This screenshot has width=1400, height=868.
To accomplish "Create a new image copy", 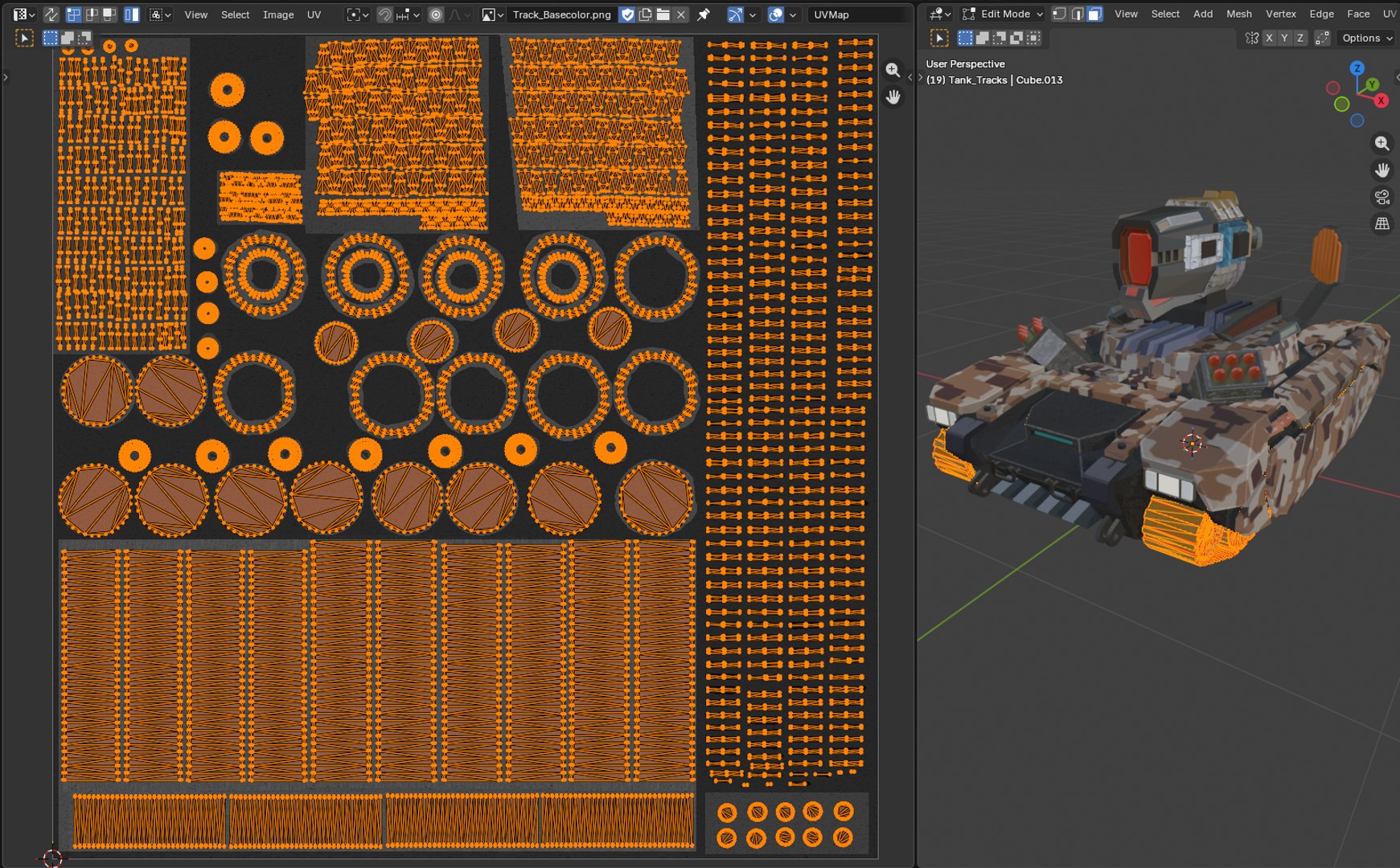I will [645, 14].
